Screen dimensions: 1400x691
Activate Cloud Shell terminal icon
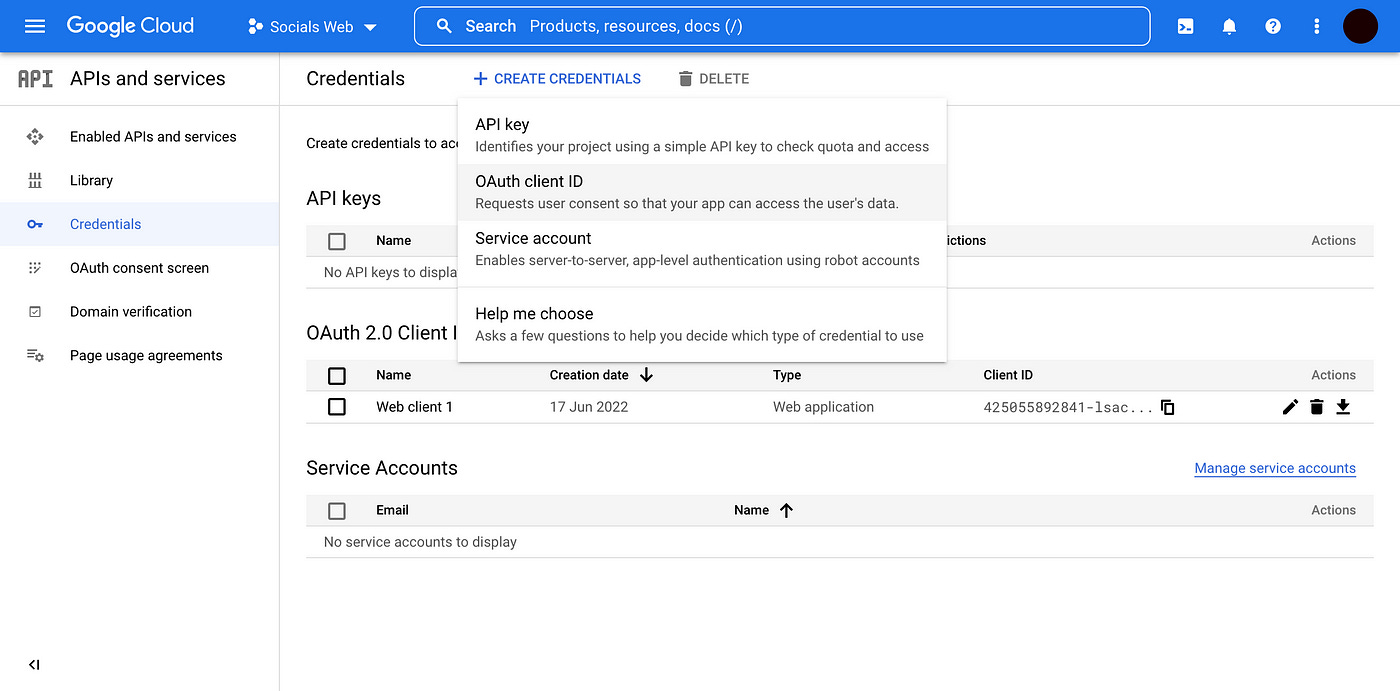[1186, 27]
